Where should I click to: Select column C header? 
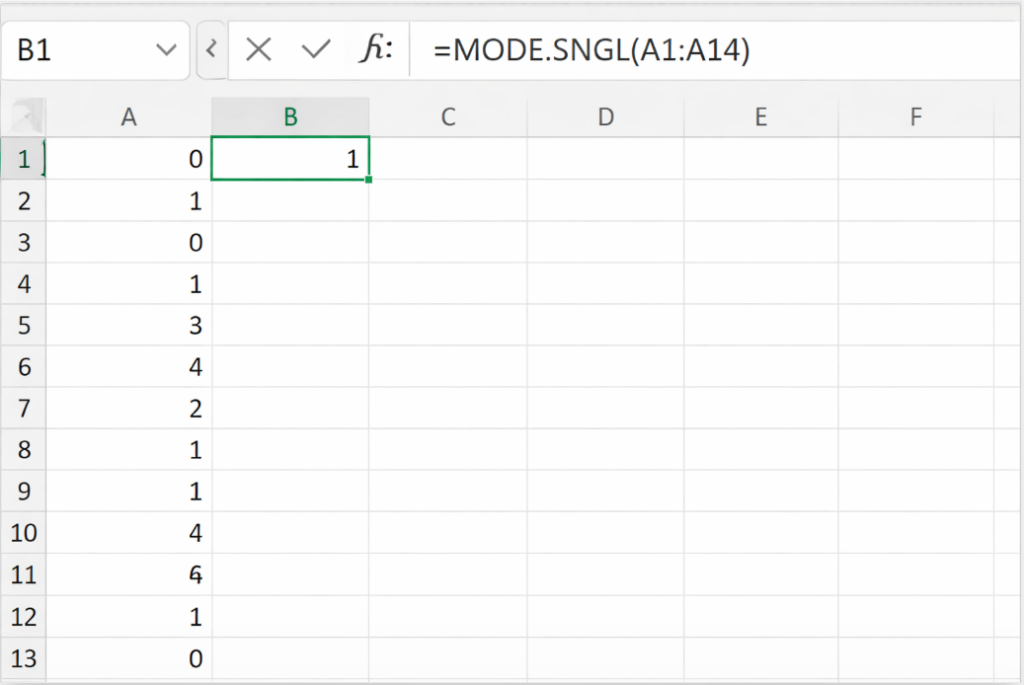tap(448, 117)
